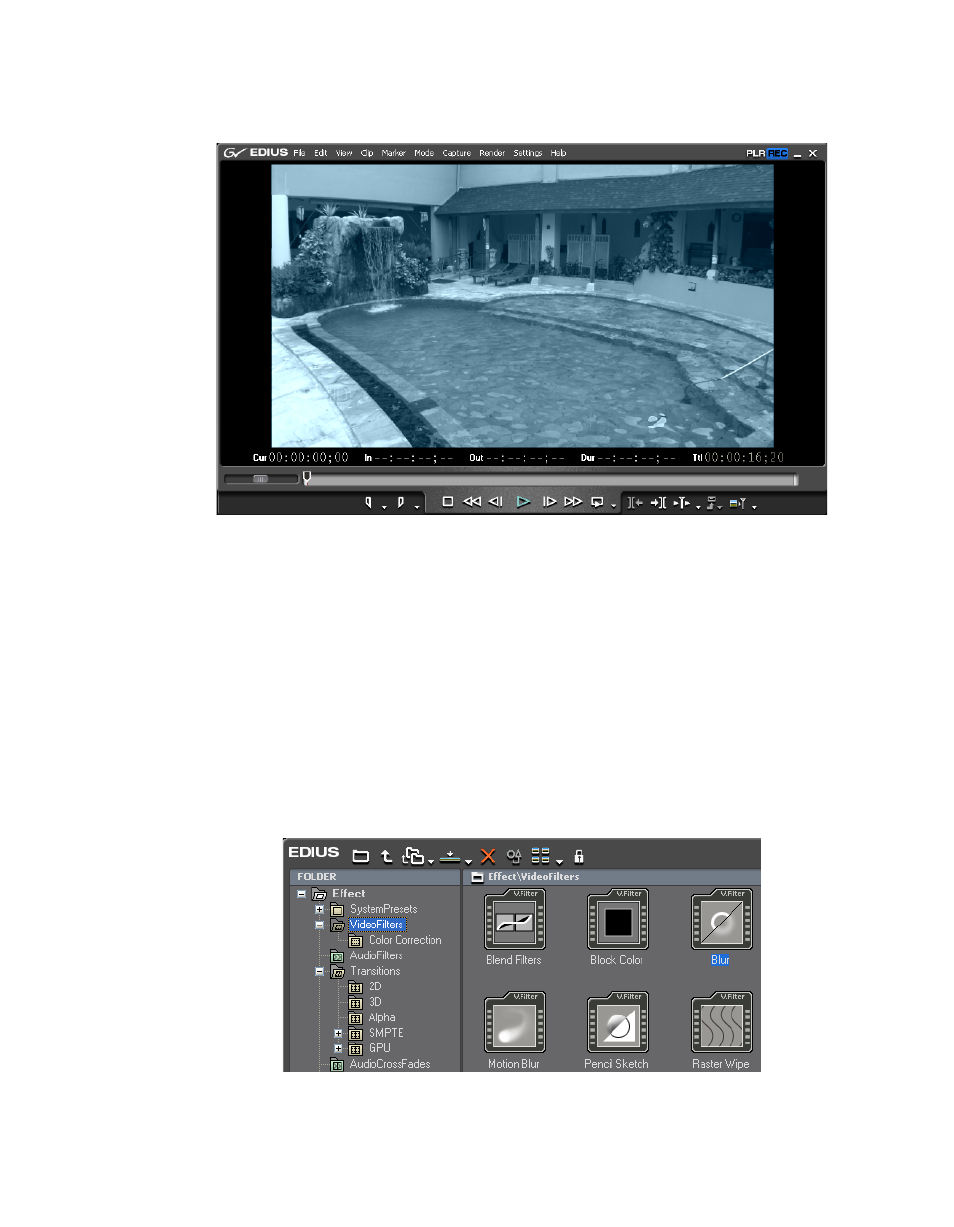Image resolution: width=954 pixels, height=1227 pixels.
Task: Select the 2D transitions folder
Action: coord(375,987)
